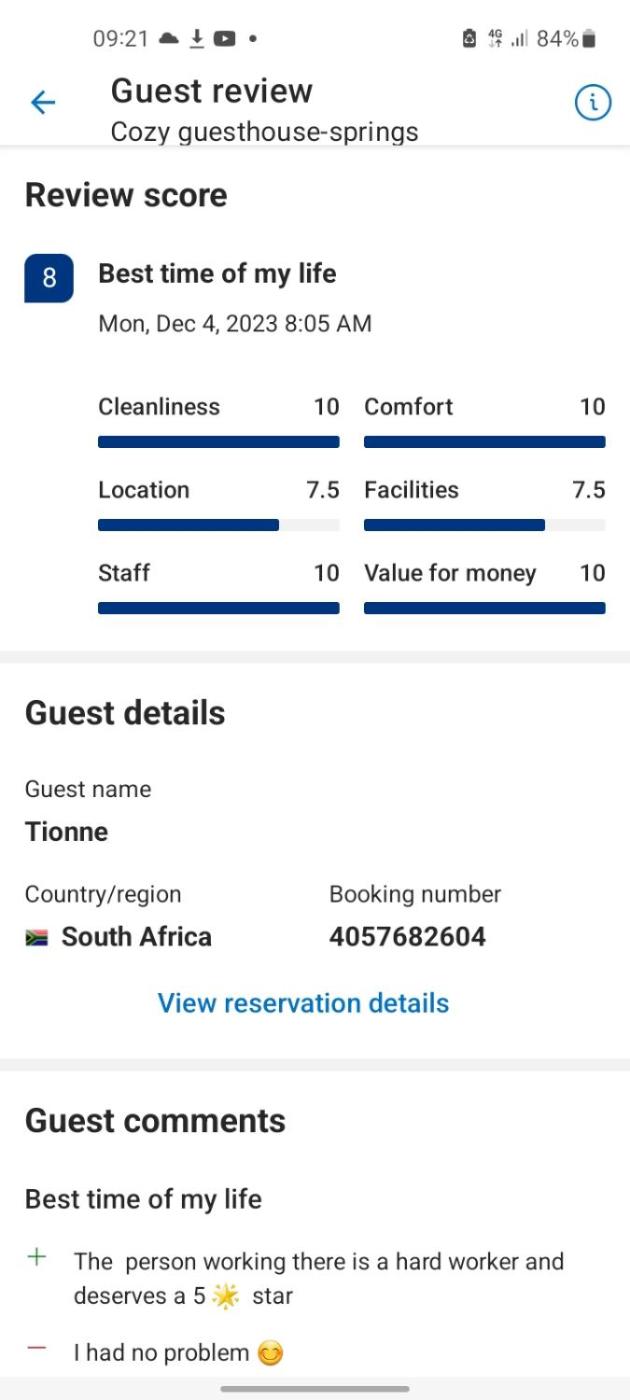Open the info icon in header
Image resolution: width=630 pixels, height=1400 pixels.
click(x=593, y=102)
